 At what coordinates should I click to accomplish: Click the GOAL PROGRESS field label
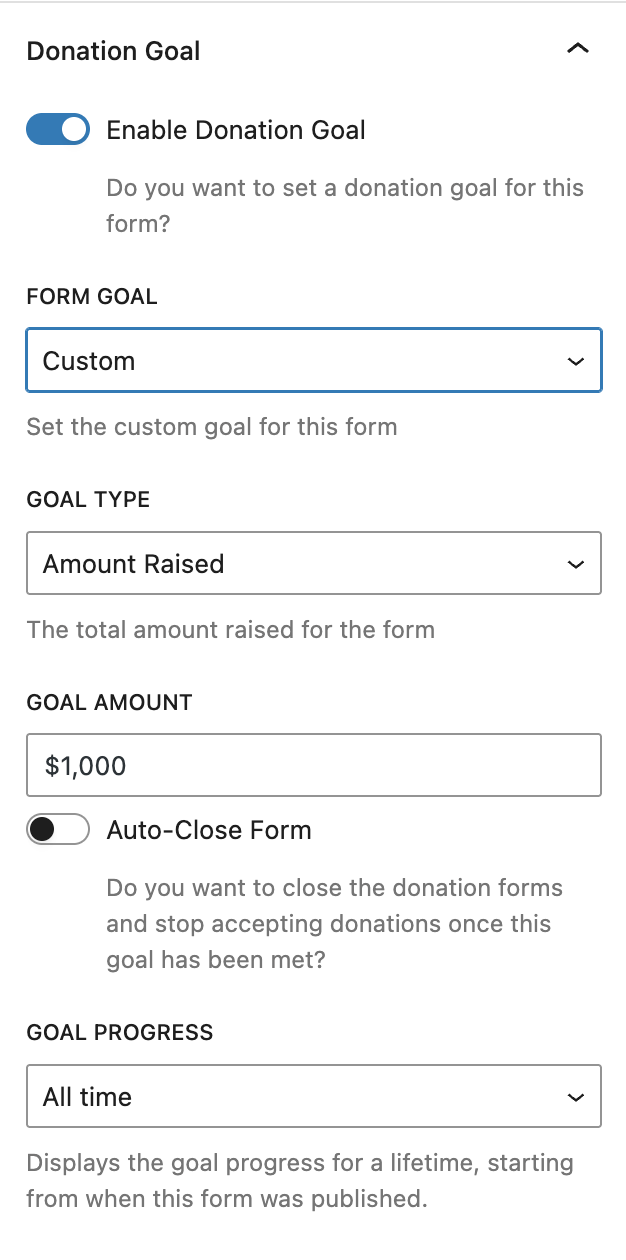[120, 1033]
